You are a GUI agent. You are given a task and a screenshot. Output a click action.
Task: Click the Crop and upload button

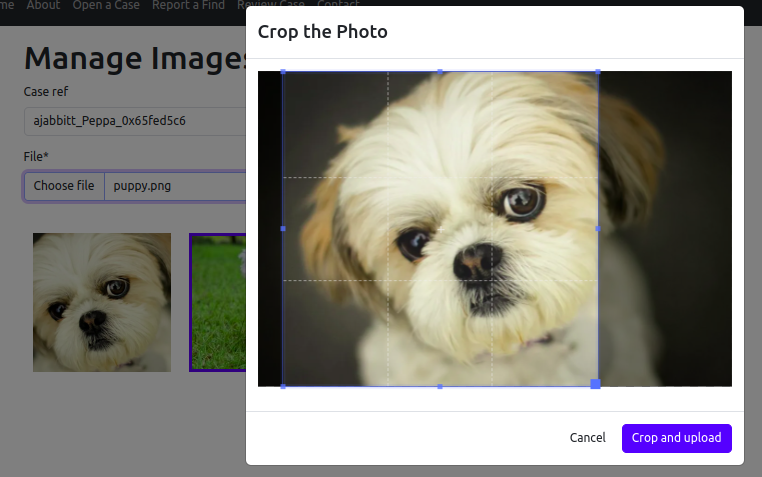coord(676,438)
